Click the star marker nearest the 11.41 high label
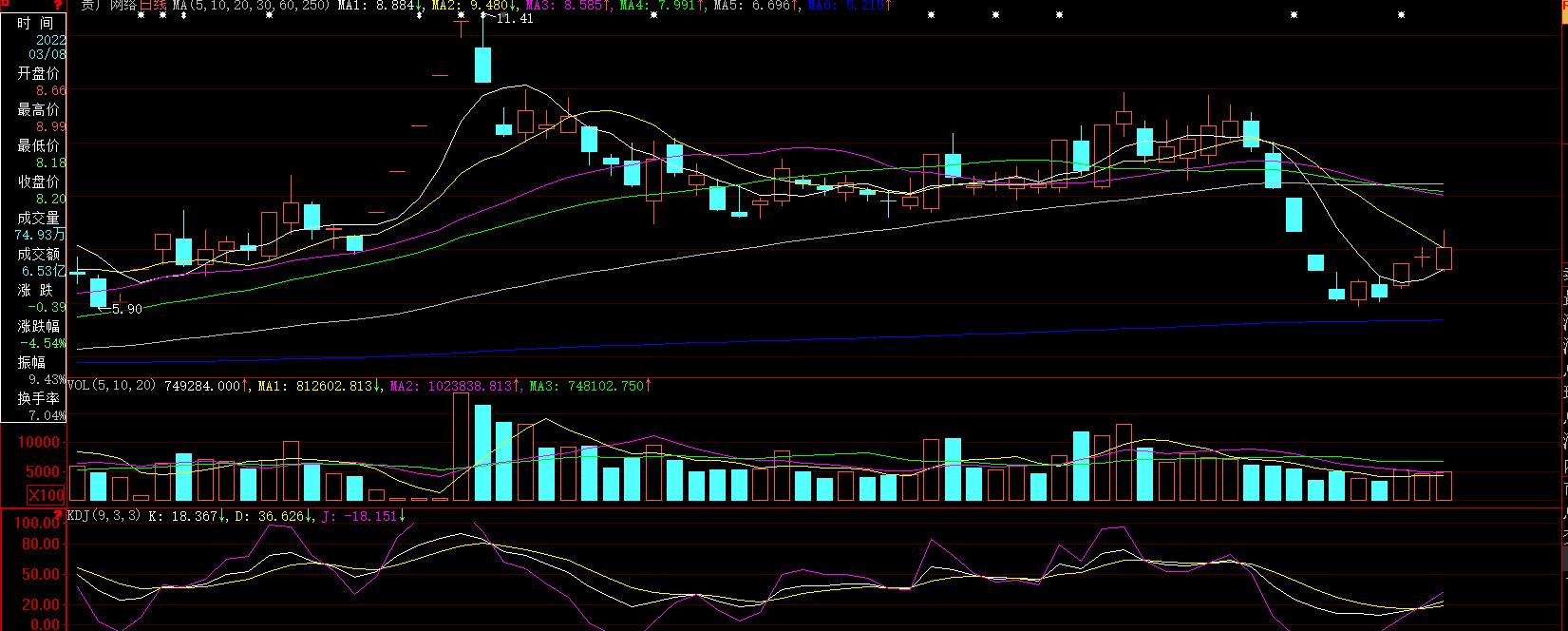1568x631 pixels. point(483,15)
